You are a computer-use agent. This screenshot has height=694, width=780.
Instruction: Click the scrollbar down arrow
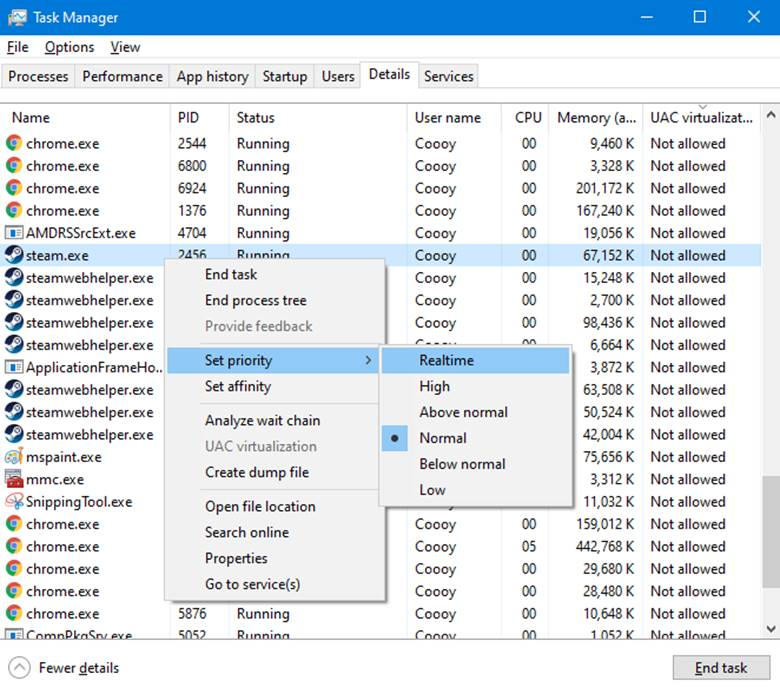pyautogui.click(x=771, y=629)
